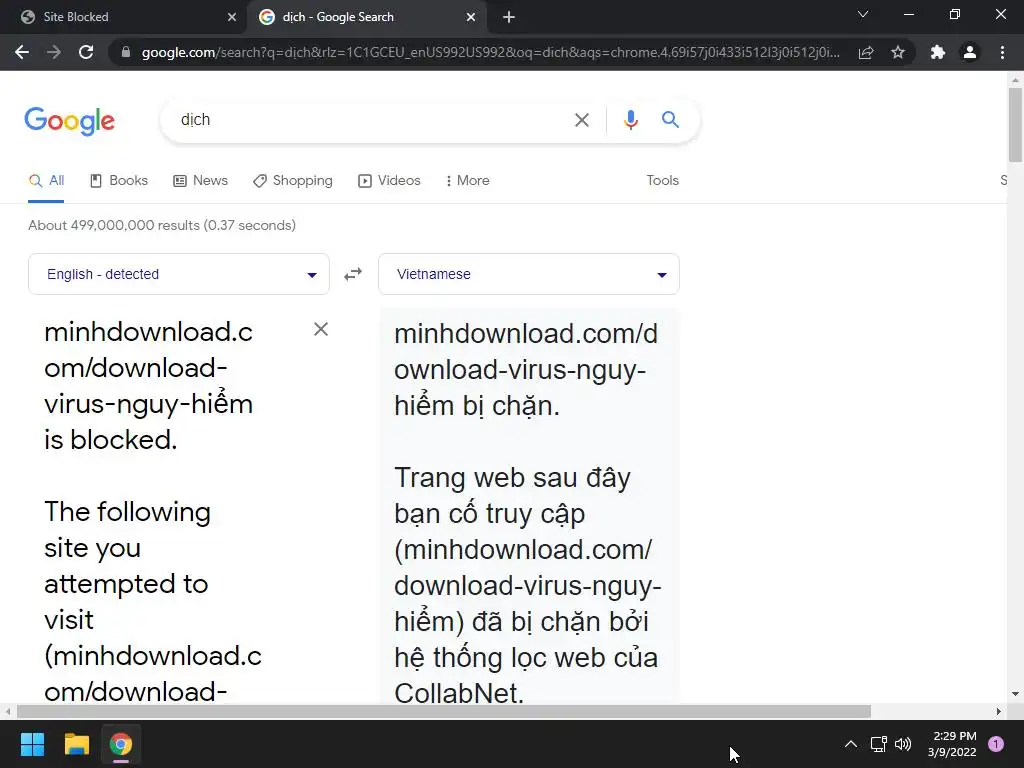Open the Extensions puzzle icon
1024x768 pixels.
point(938,52)
